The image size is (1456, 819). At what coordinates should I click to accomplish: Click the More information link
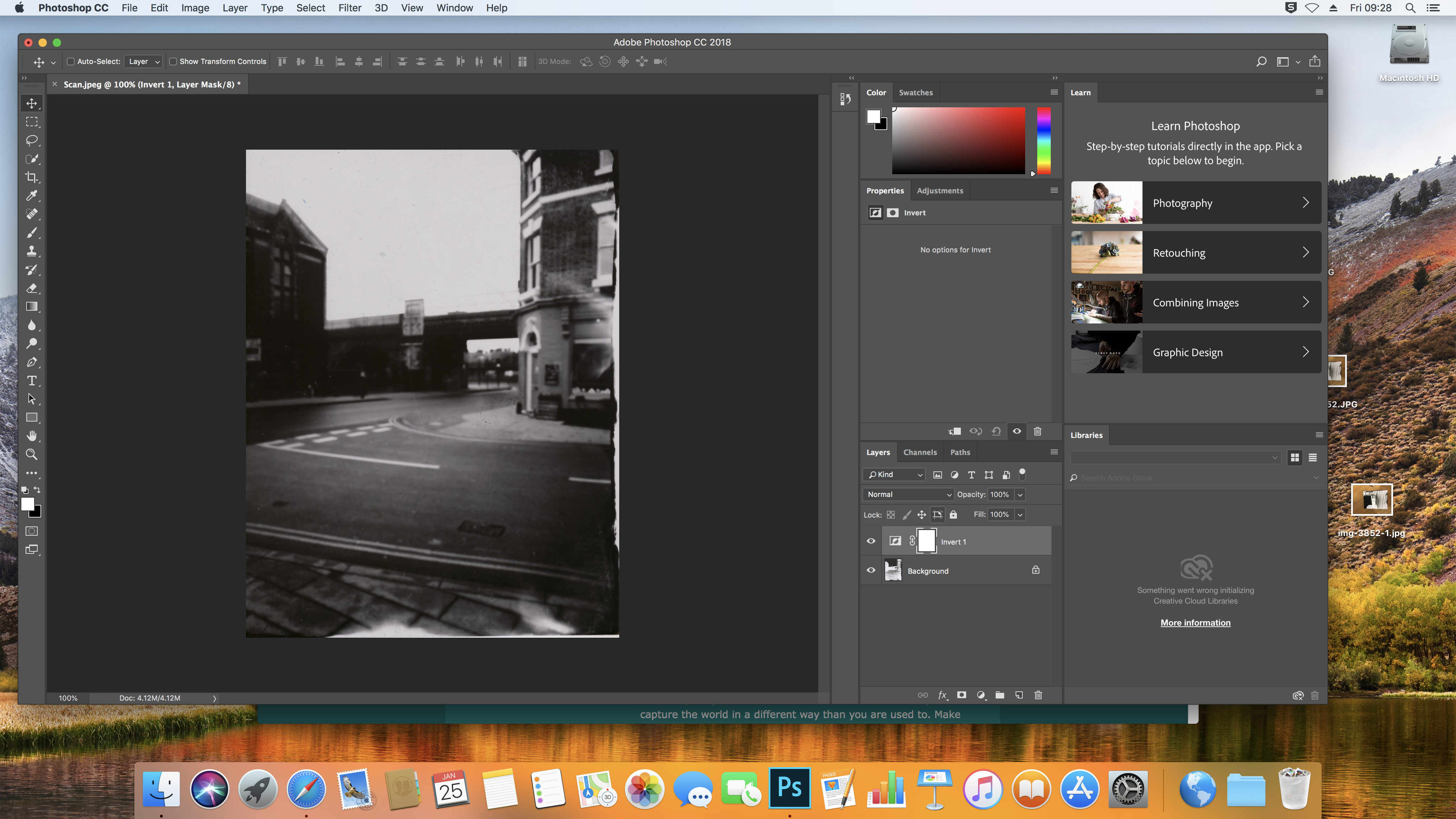pyautogui.click(x=1195, y=623)
